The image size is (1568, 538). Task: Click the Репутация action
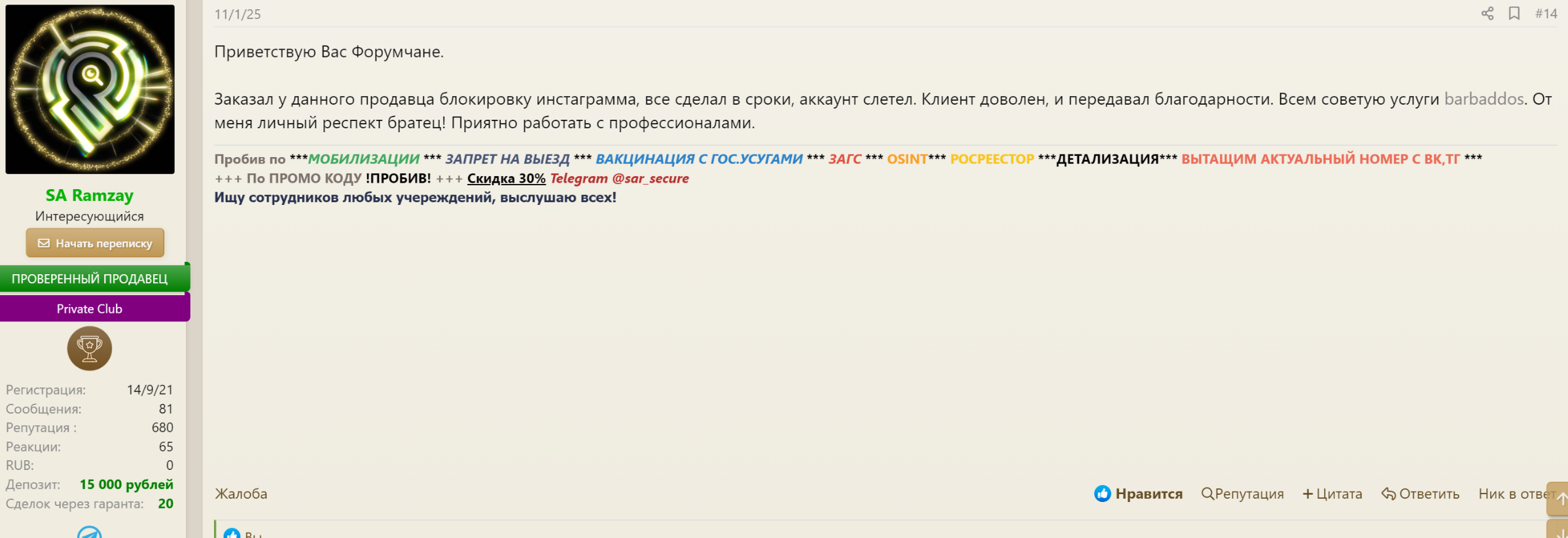1243,493
